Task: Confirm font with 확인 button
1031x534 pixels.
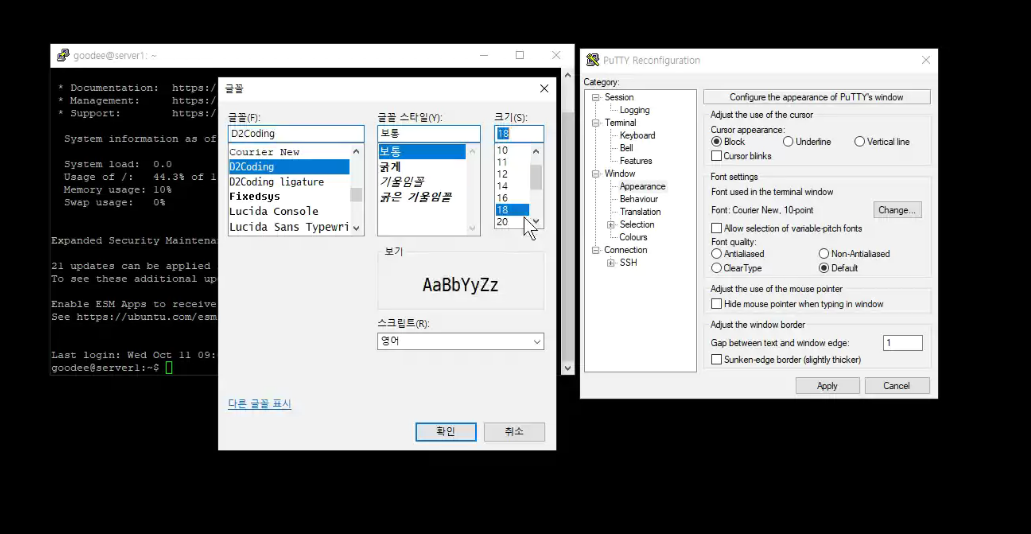Action: [x=446, y=431]
